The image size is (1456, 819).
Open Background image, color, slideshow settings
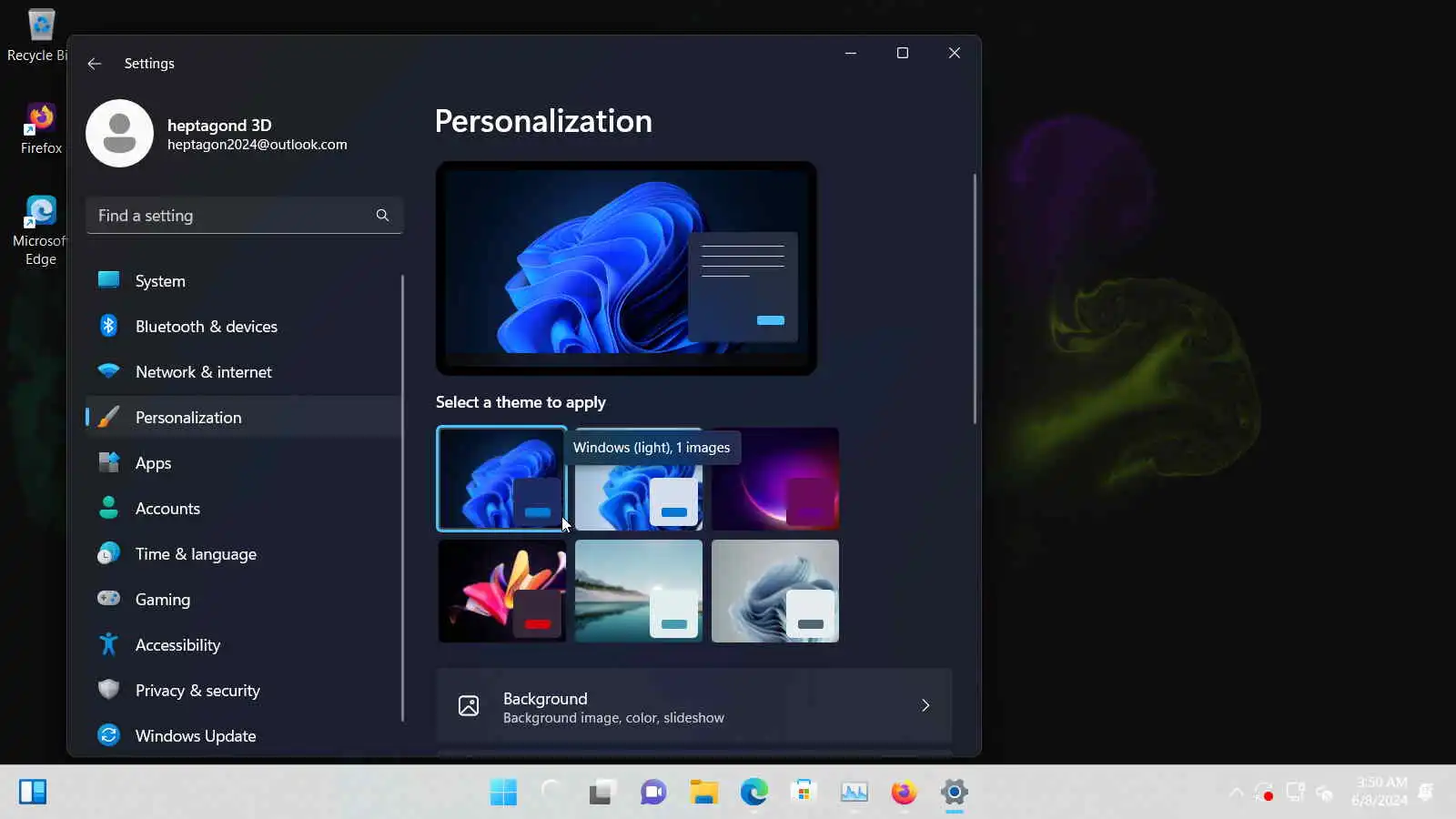click(694, 706)
